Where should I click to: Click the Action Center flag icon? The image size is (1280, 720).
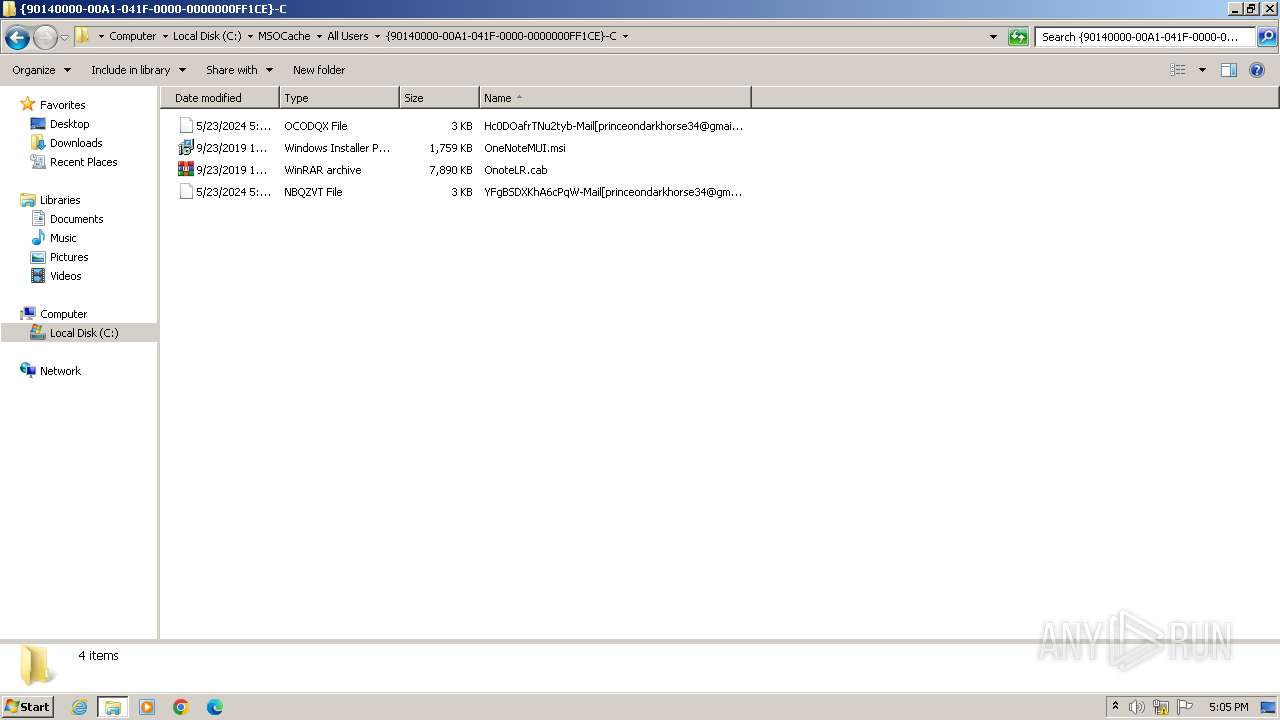pos(1185,707)
